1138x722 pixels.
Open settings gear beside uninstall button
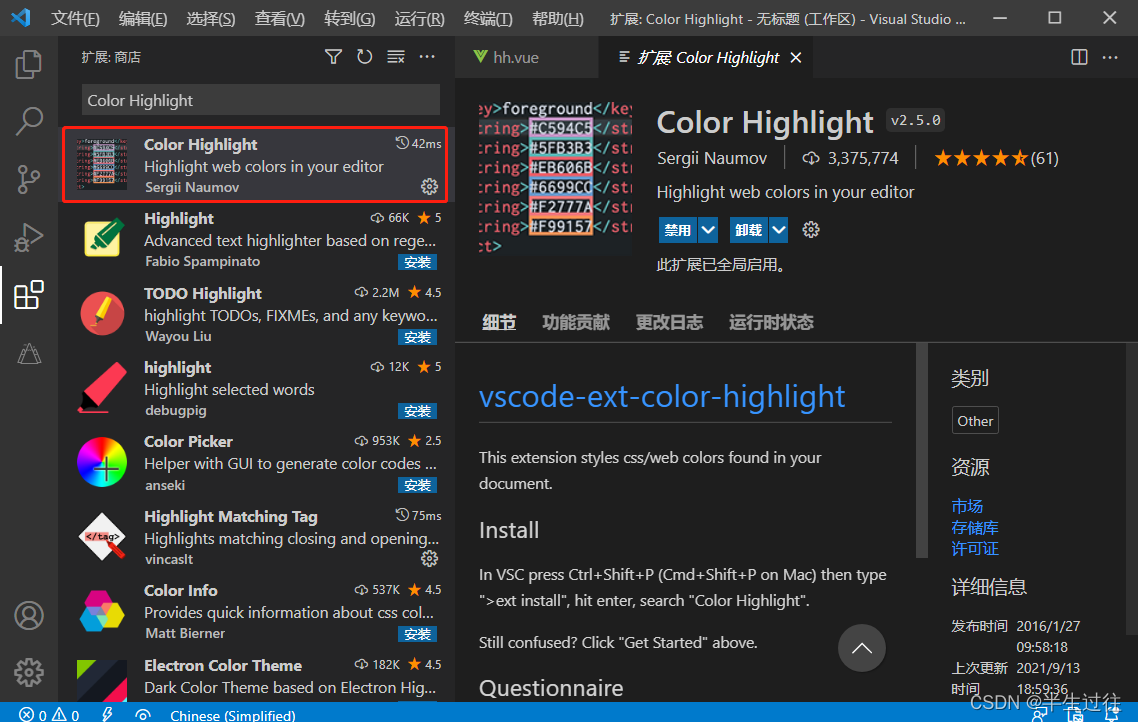[x=811, y=230]
